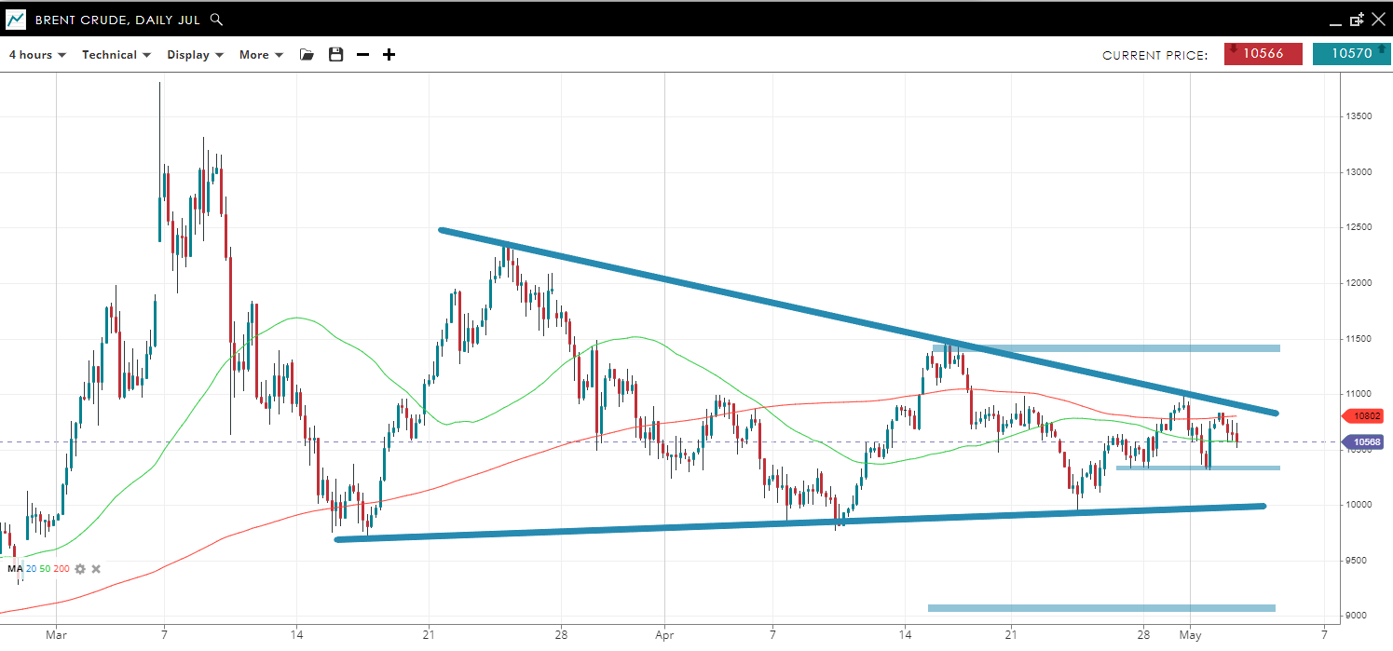Click the chart logo icon in the title bar
The height and width of the screenshot is (651, 1393).
pyautogui.click(x=15, y=19)
